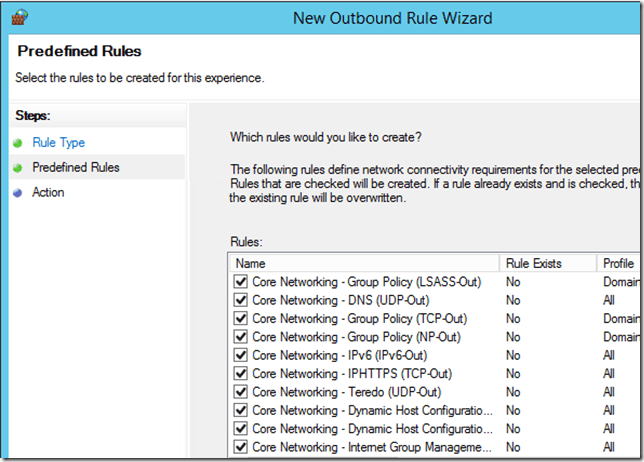Go to the Action step

[48, 193]
